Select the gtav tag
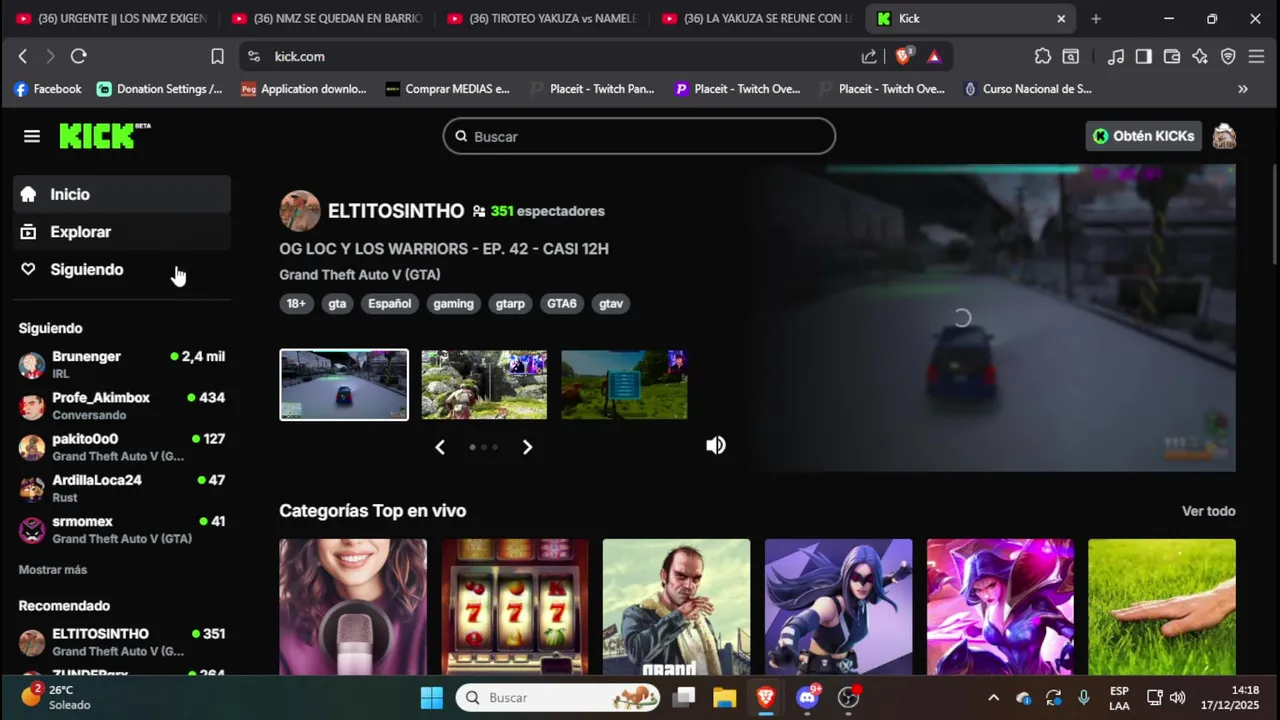 coord(611,304)
